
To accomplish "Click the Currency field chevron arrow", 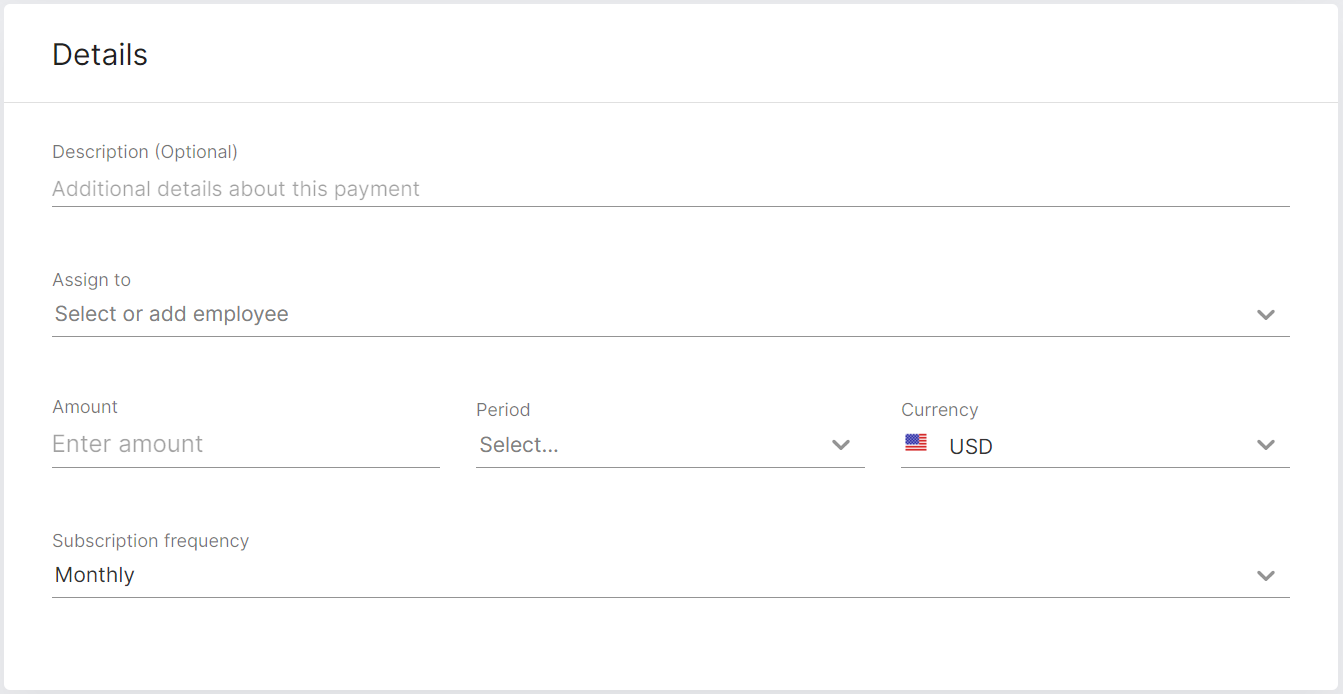I will 1265,445.
